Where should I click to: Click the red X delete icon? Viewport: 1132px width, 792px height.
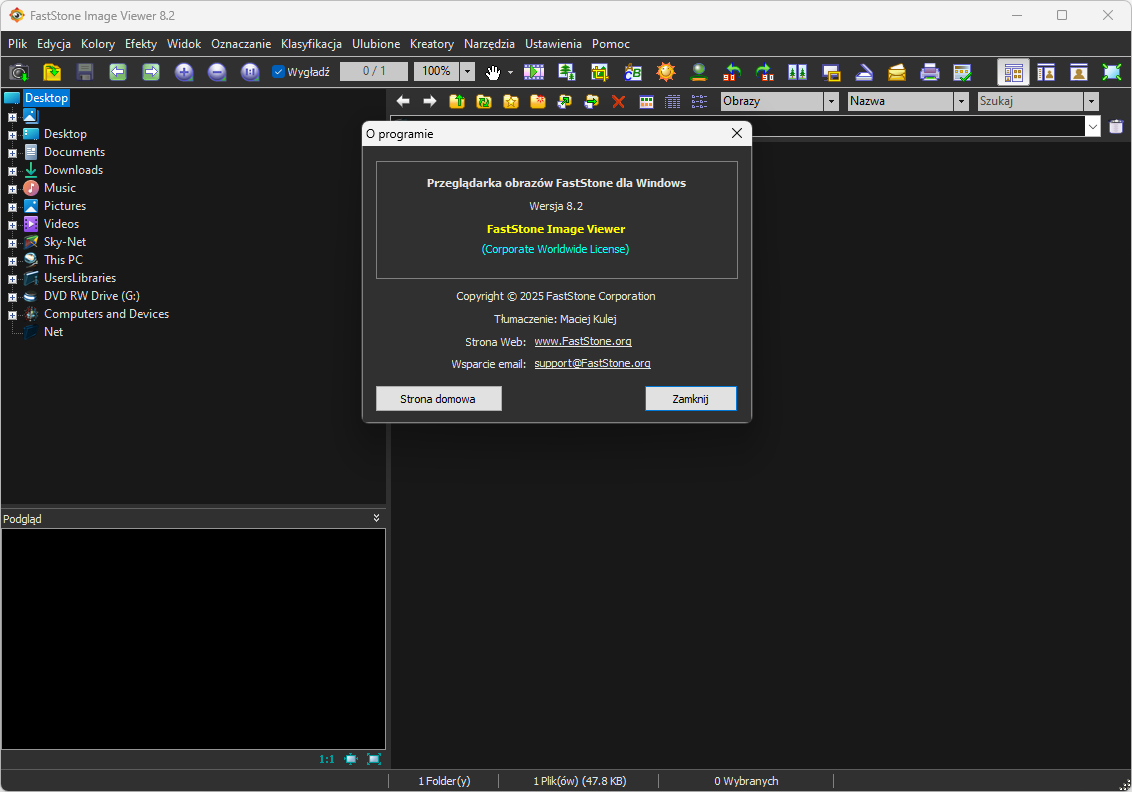click(x=618, y=102)
